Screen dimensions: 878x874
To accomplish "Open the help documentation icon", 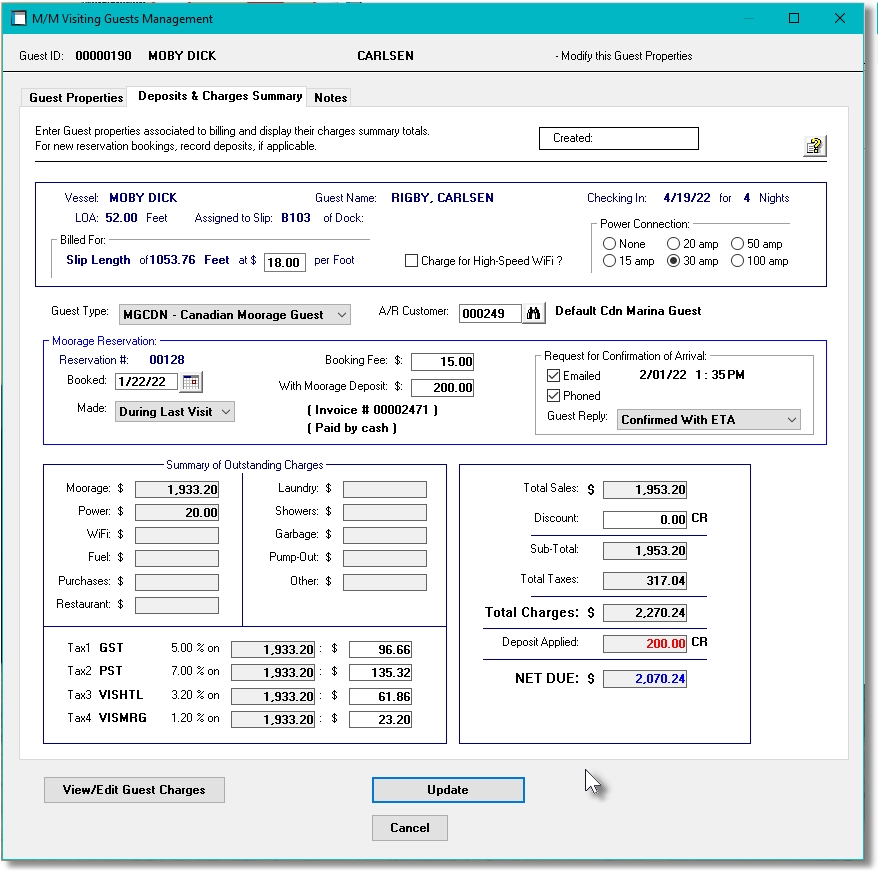I will (x=814, y=146).
